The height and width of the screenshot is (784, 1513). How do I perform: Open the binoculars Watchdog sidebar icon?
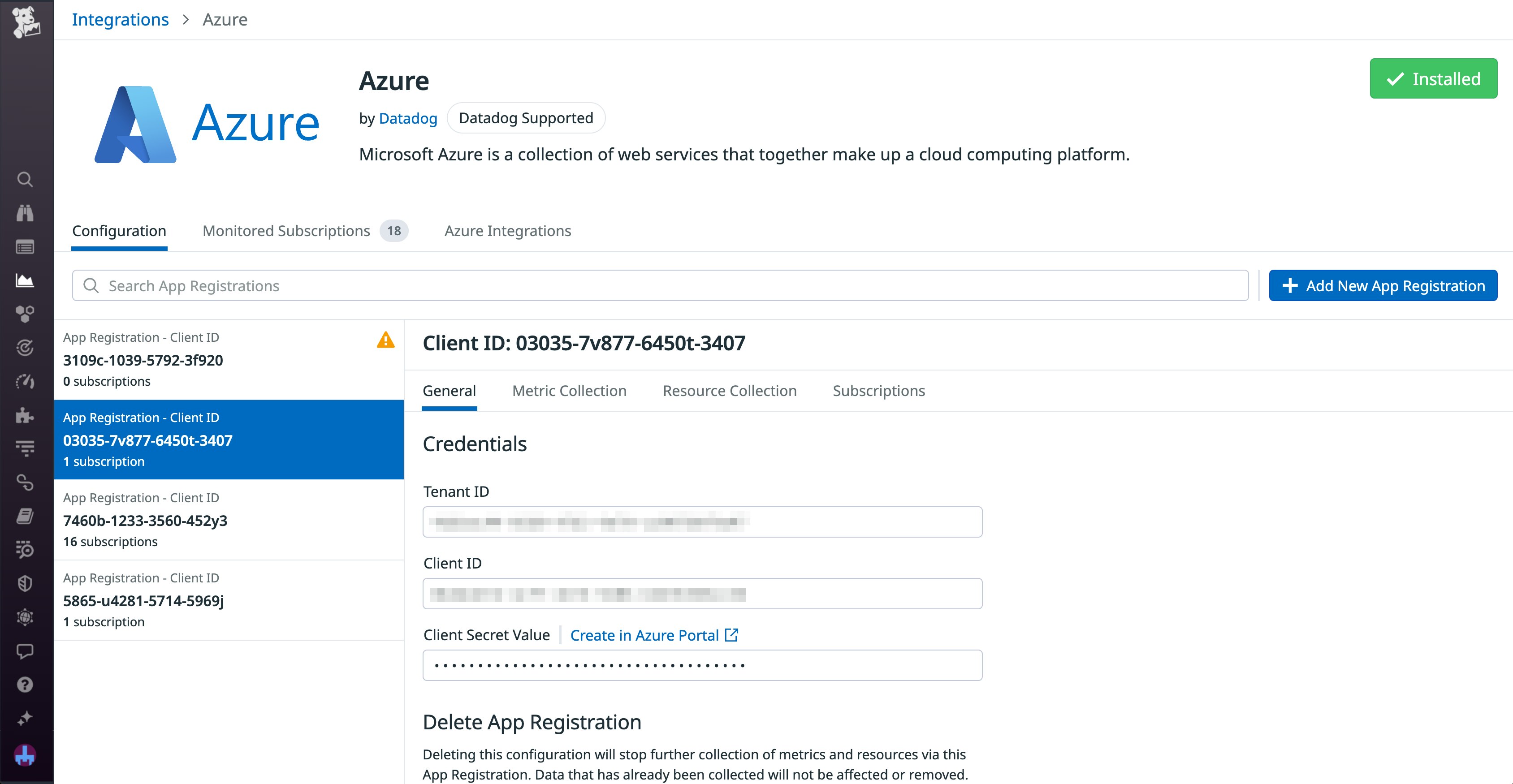(25, 213)
